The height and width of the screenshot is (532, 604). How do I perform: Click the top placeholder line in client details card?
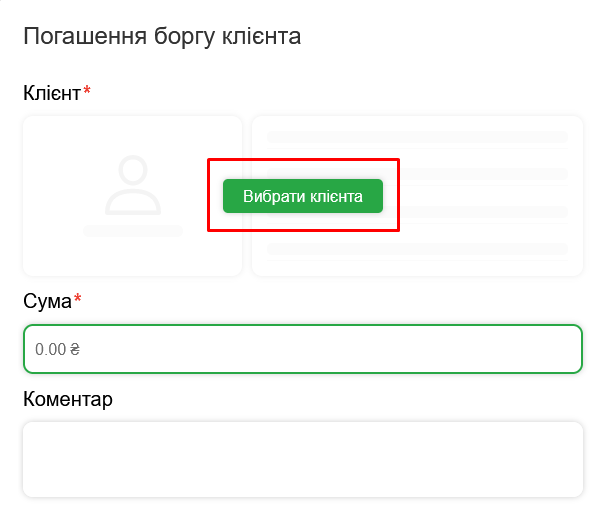(x=417, y=136)
